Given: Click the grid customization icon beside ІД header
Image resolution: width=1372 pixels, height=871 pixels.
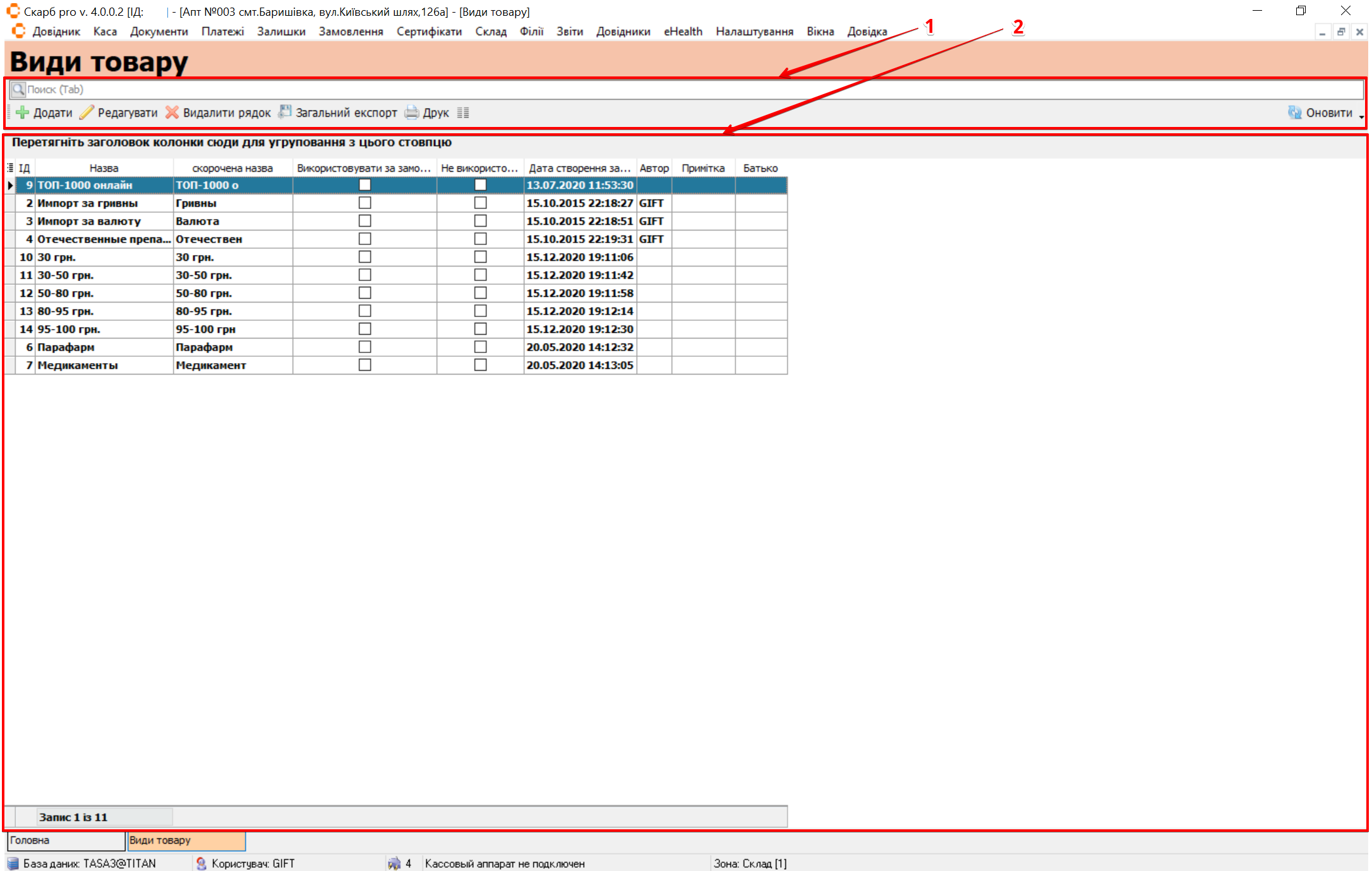Looking at the screenshot, I should click(10, 168).
